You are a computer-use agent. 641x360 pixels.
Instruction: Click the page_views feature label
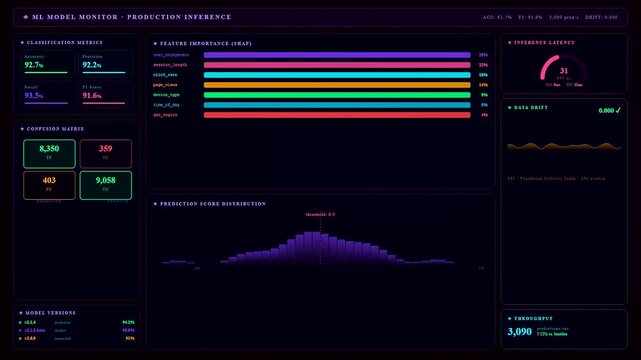(165, 85)
